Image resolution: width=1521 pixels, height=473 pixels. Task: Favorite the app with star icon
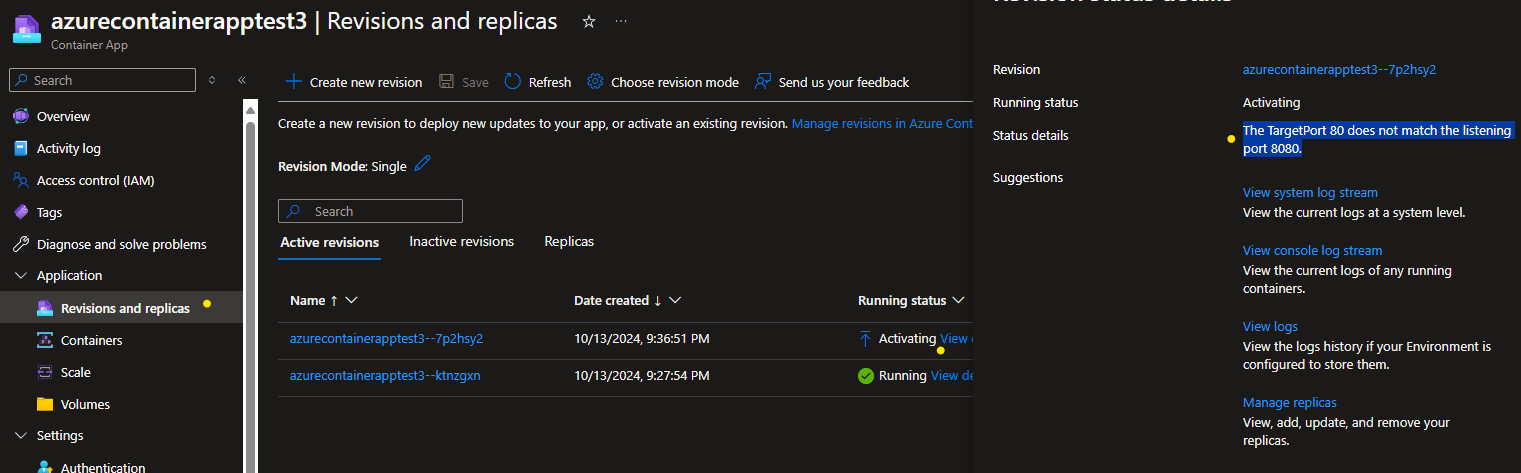pos(589,21)
